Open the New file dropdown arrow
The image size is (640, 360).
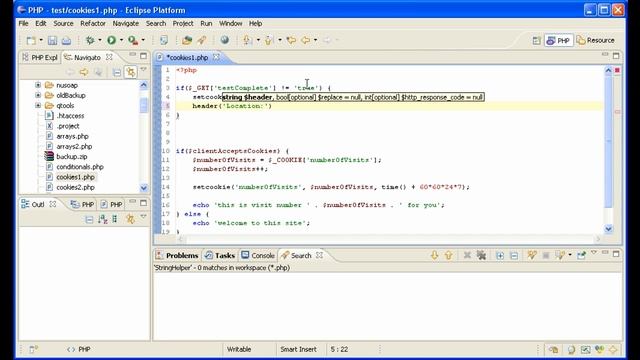pos(41,40)
